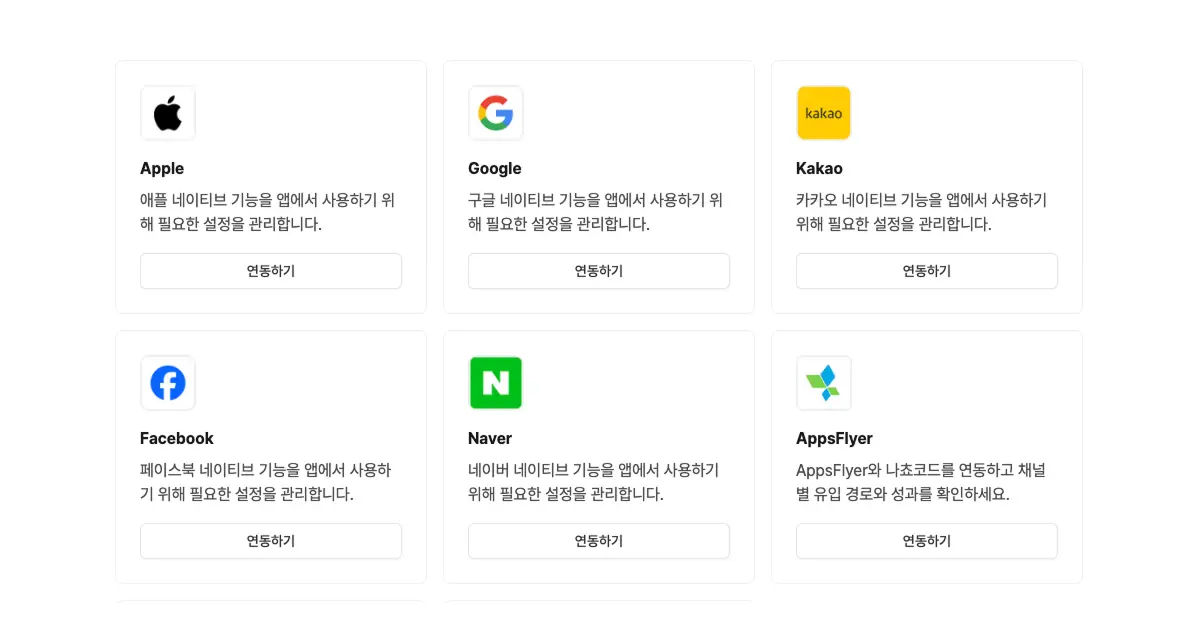Screen dimensions: 1200x630
Task: Select the Apple card title
Action: click(x=162, y=168)
